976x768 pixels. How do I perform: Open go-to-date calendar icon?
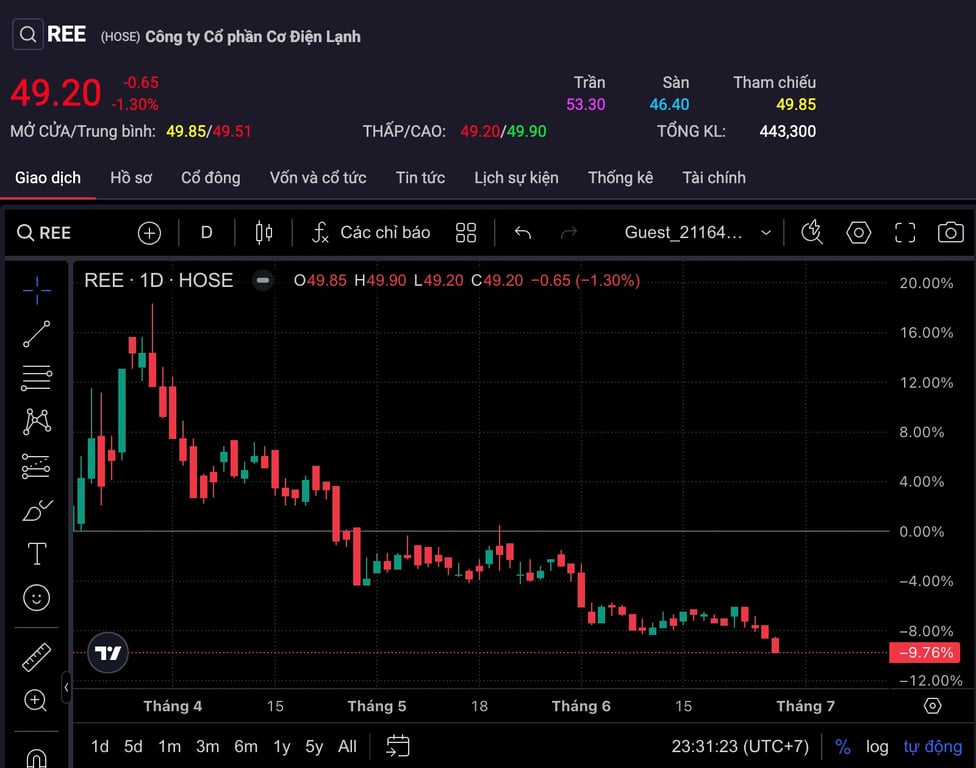398,746
